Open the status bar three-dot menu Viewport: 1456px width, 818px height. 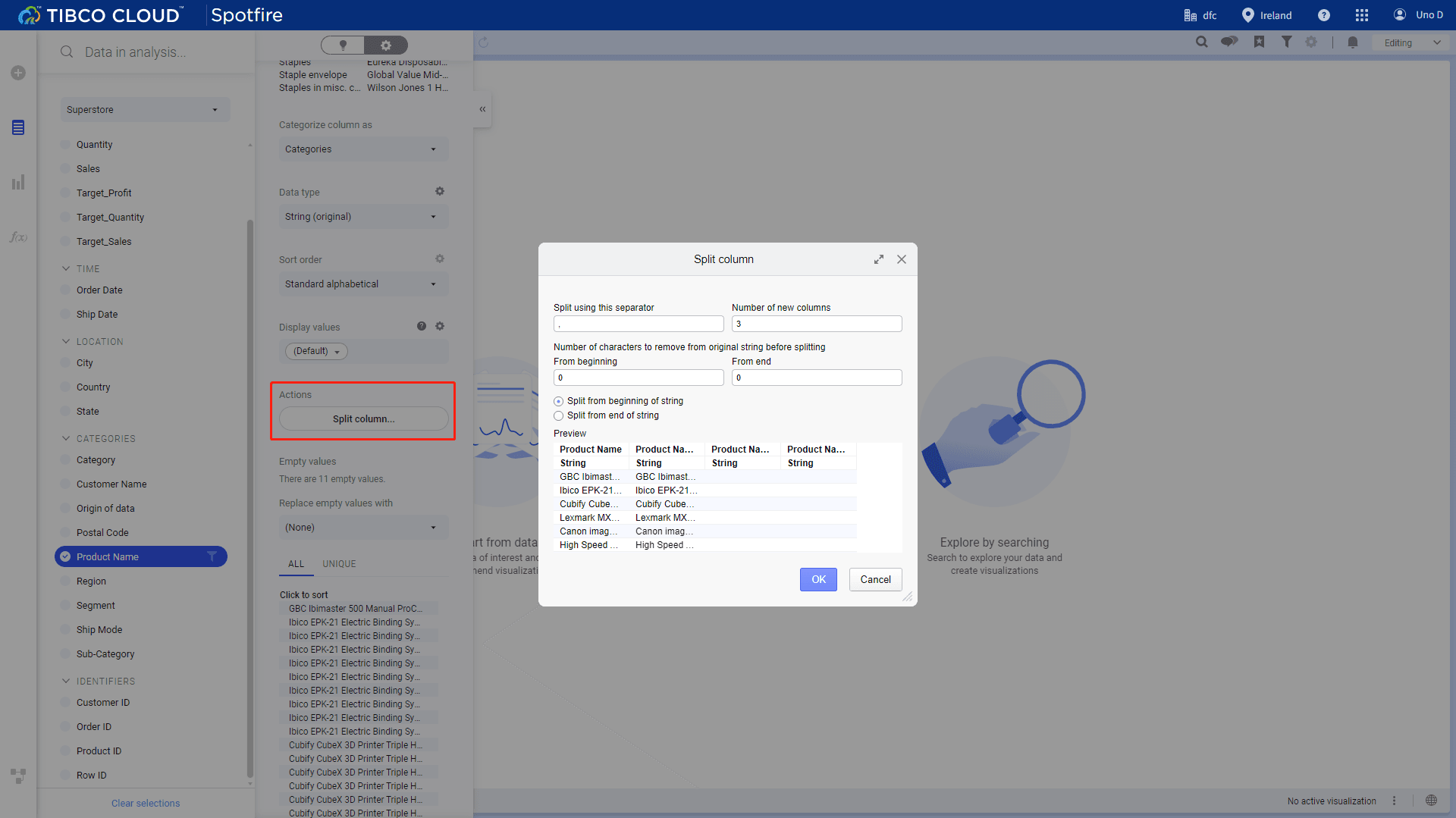[1394, 801]
